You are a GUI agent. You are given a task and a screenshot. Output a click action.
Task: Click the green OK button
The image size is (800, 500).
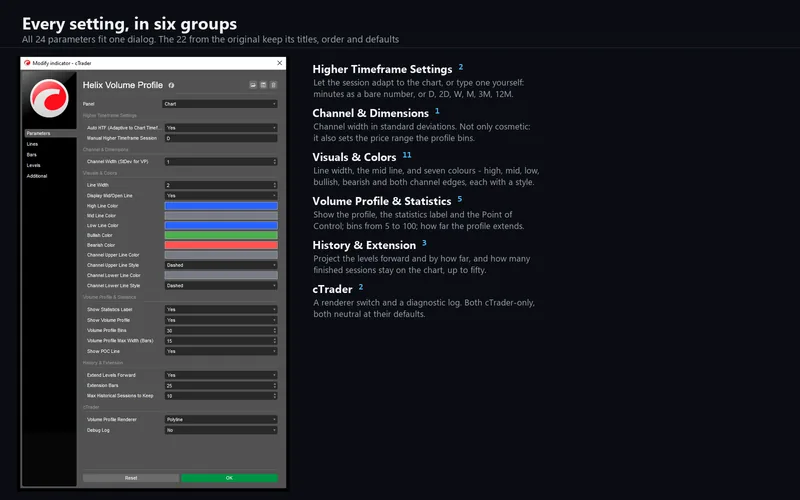point(229,478)
